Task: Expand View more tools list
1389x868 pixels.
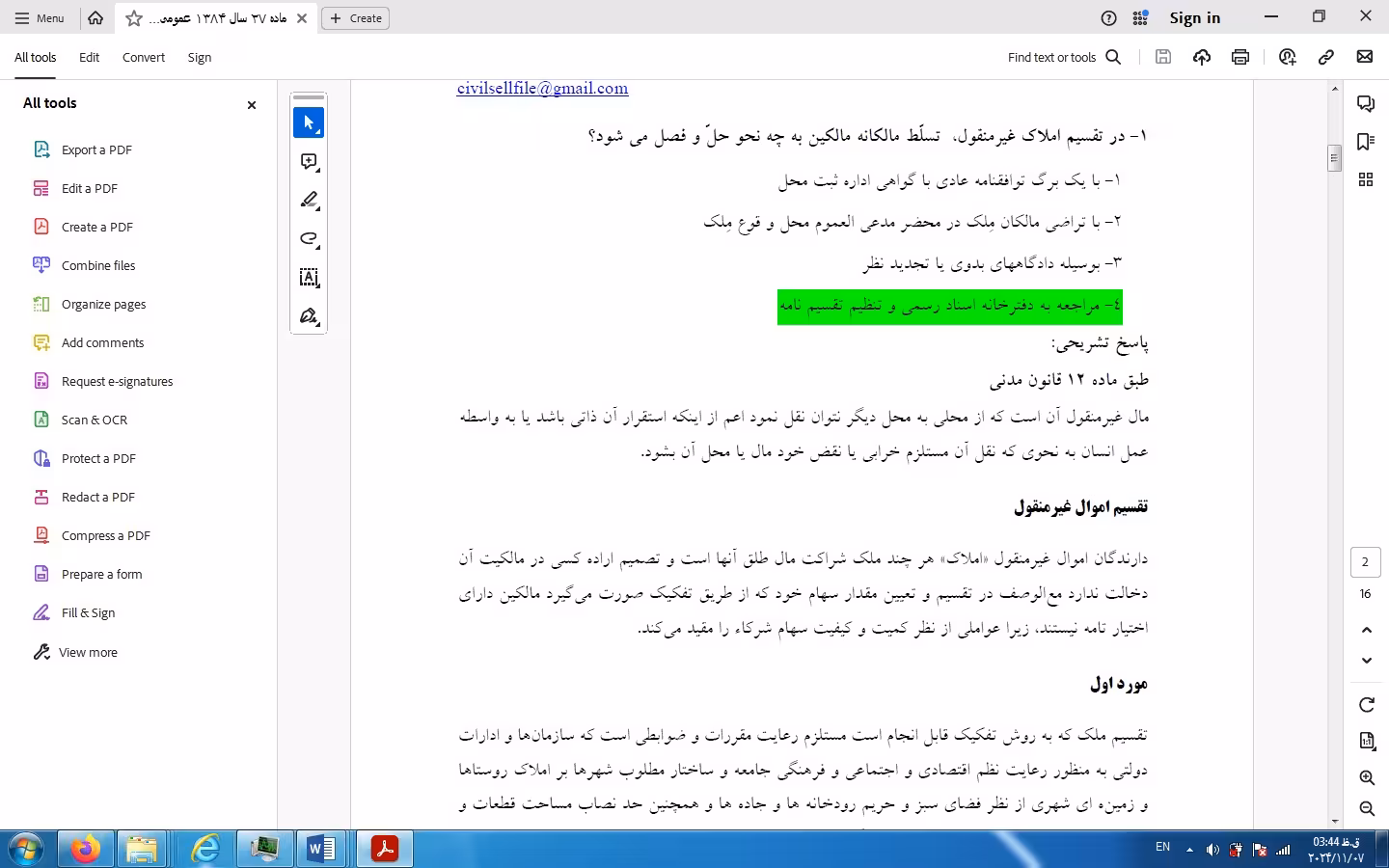Action: tap(88, 652)
